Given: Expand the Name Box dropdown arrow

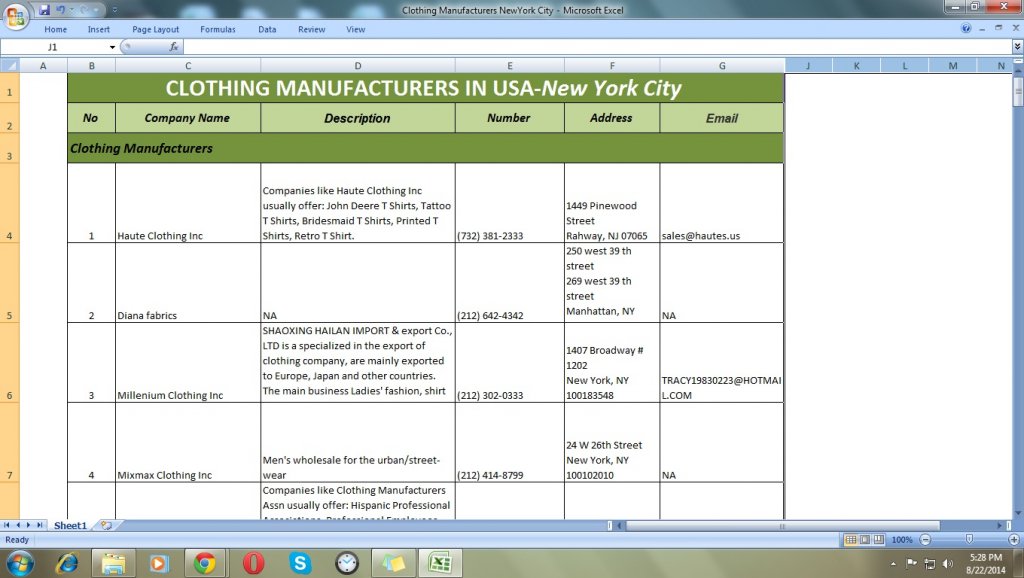Looking at the screenshot, I should (112, 47).
